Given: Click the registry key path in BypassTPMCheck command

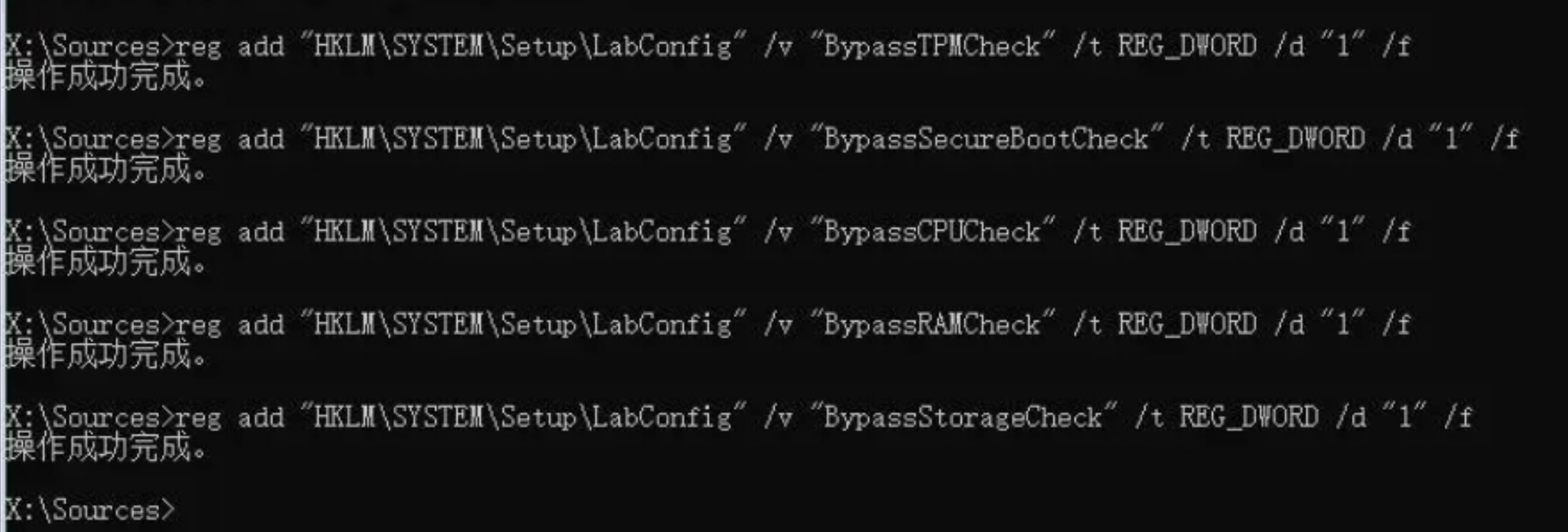Looking at the screenshot, I should [523, 46].
